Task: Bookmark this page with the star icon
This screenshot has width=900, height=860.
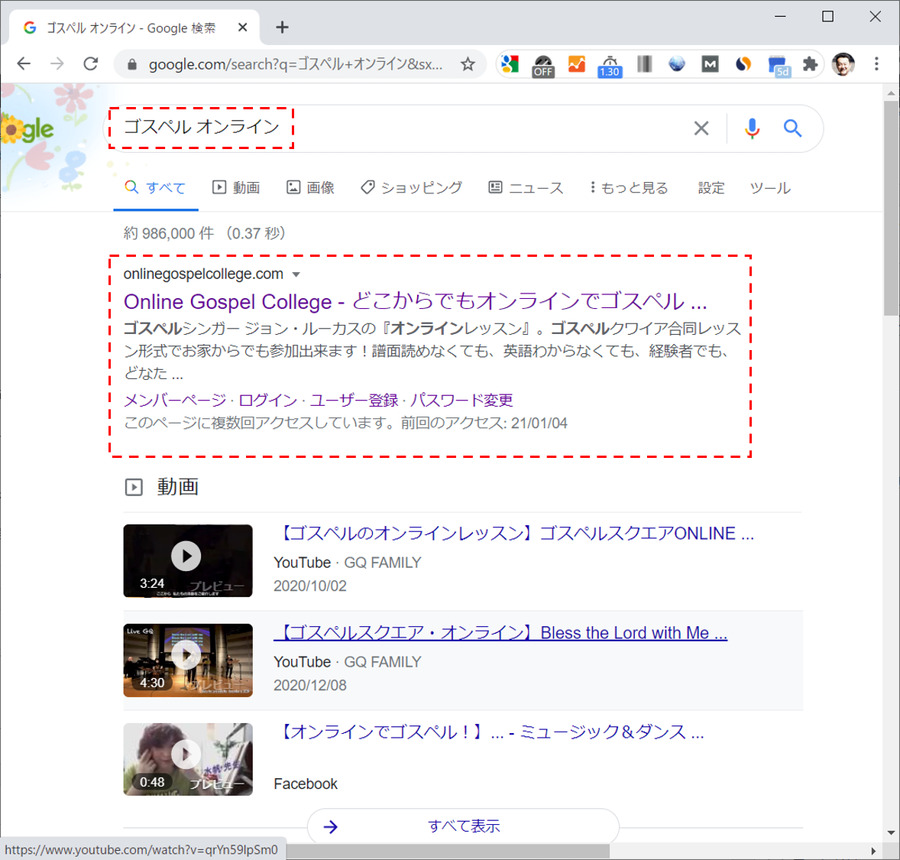Action: click(468, 64)
